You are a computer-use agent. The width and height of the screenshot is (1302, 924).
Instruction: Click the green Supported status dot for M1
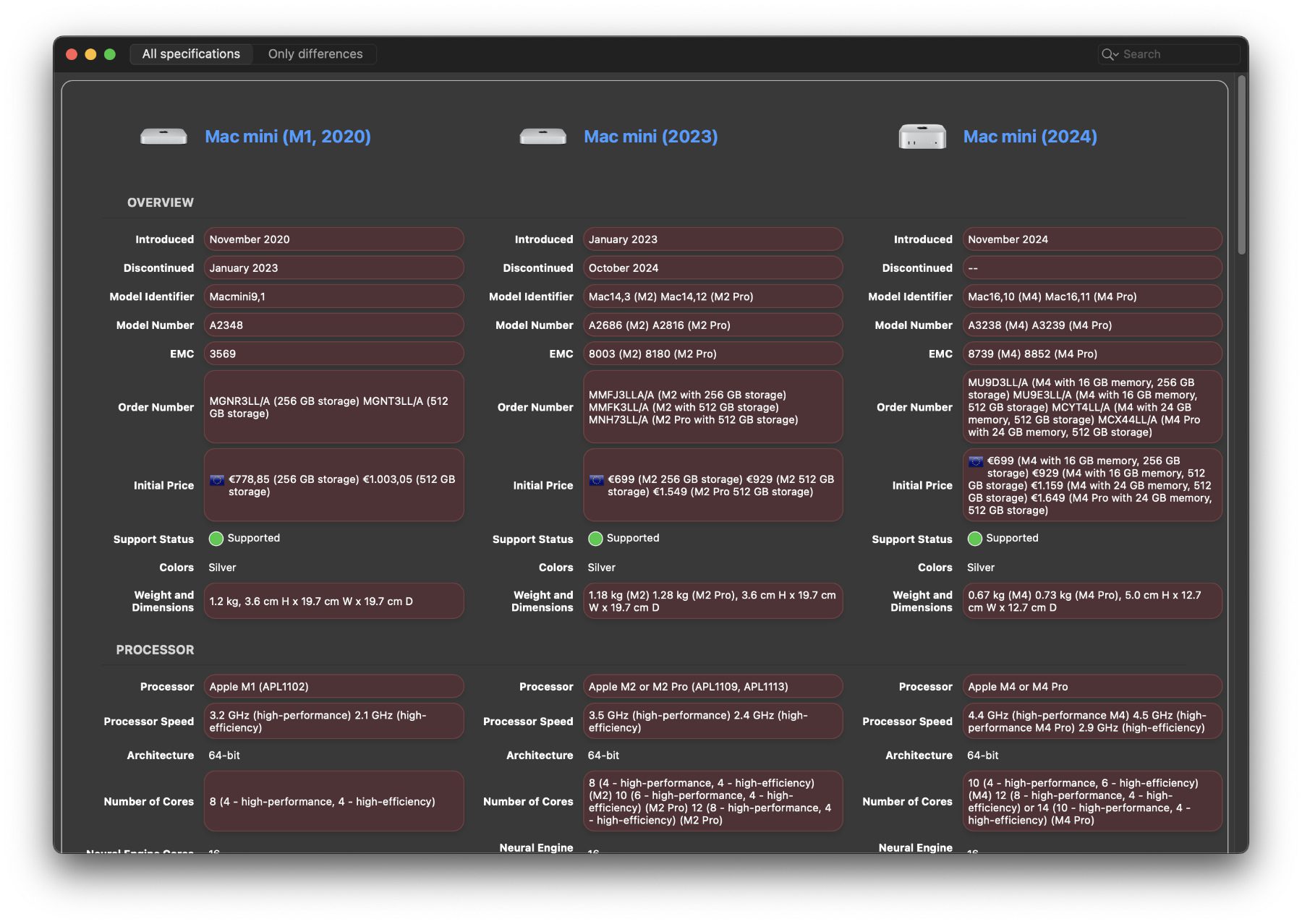216,539
